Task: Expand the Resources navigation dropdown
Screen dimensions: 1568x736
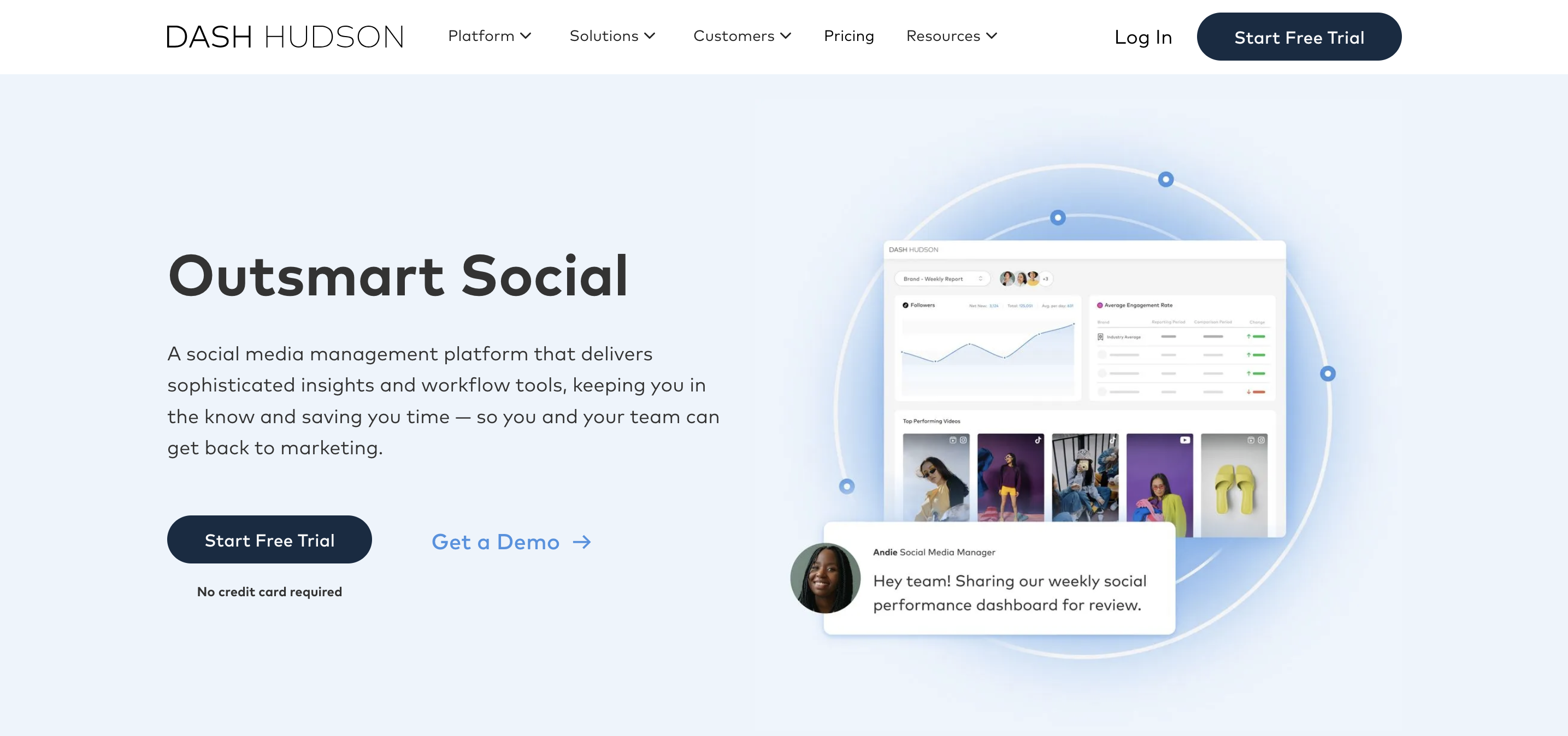Action: coord(952,36)
